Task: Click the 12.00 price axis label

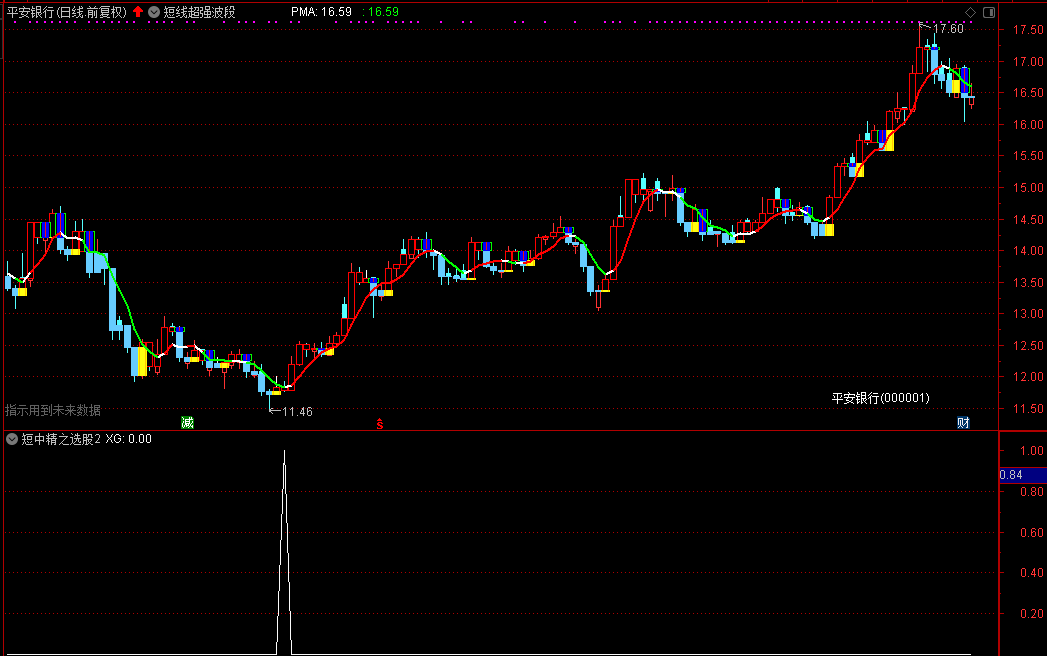Action: point(1028,377)
